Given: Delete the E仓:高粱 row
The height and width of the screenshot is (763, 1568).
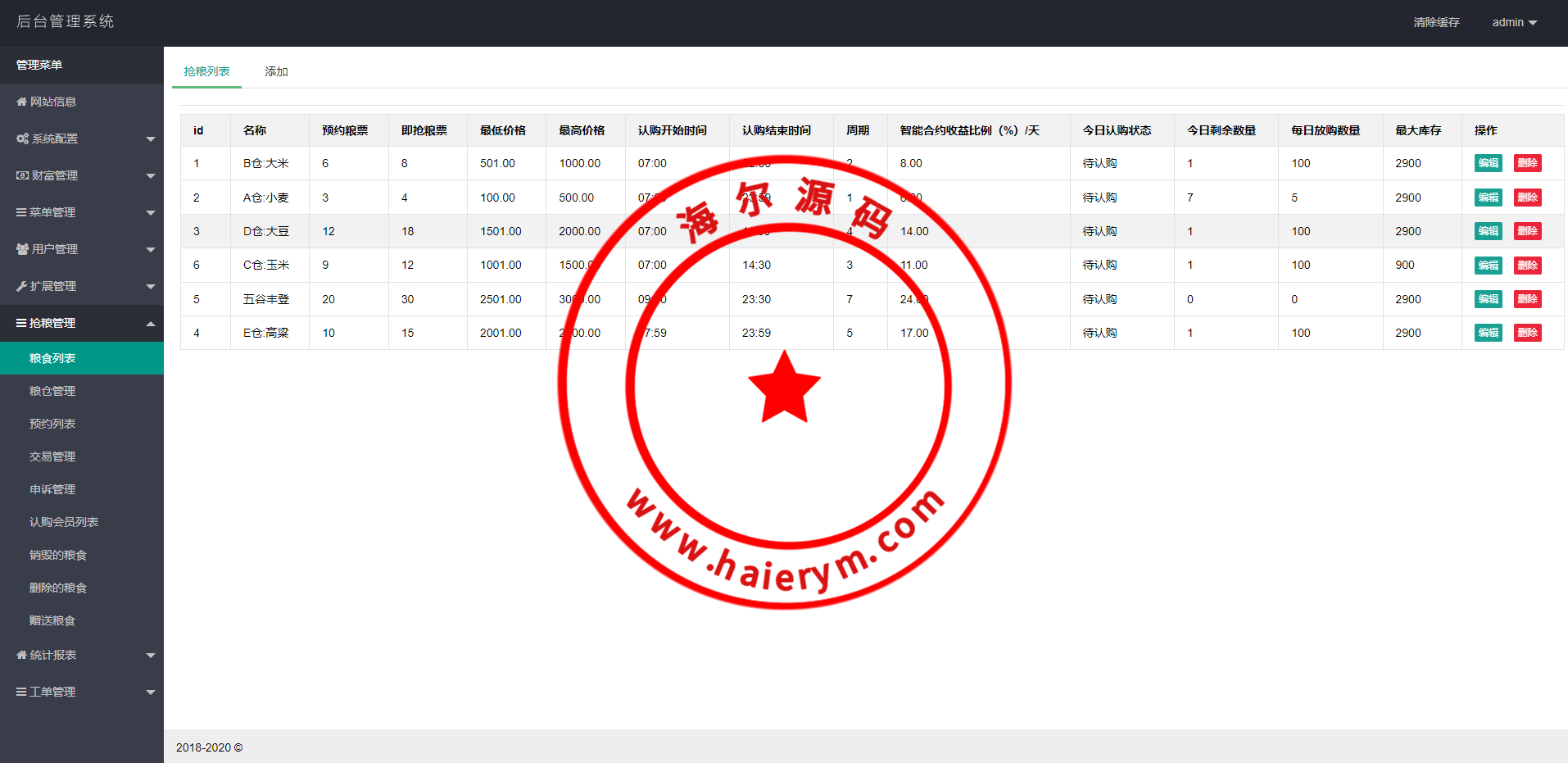Looking at the screenshot, I should [1527, 333].
